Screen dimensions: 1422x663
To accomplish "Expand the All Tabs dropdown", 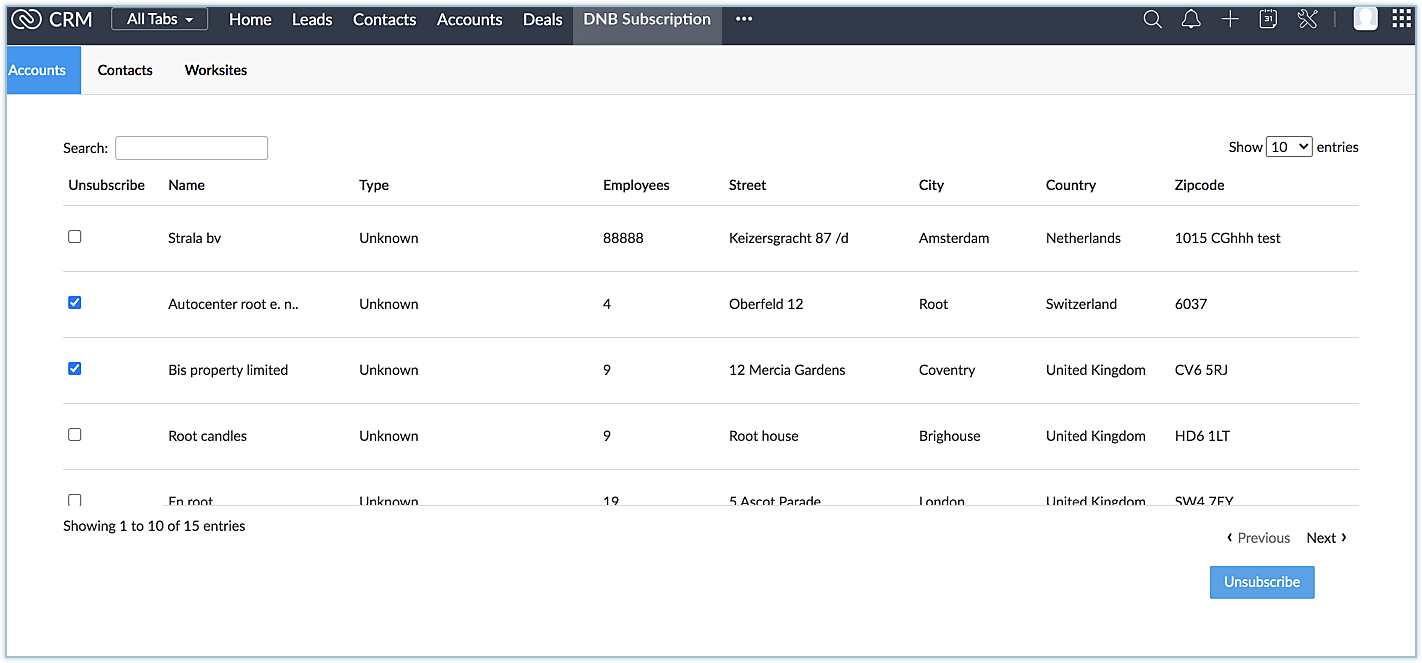I will (160, 19).
